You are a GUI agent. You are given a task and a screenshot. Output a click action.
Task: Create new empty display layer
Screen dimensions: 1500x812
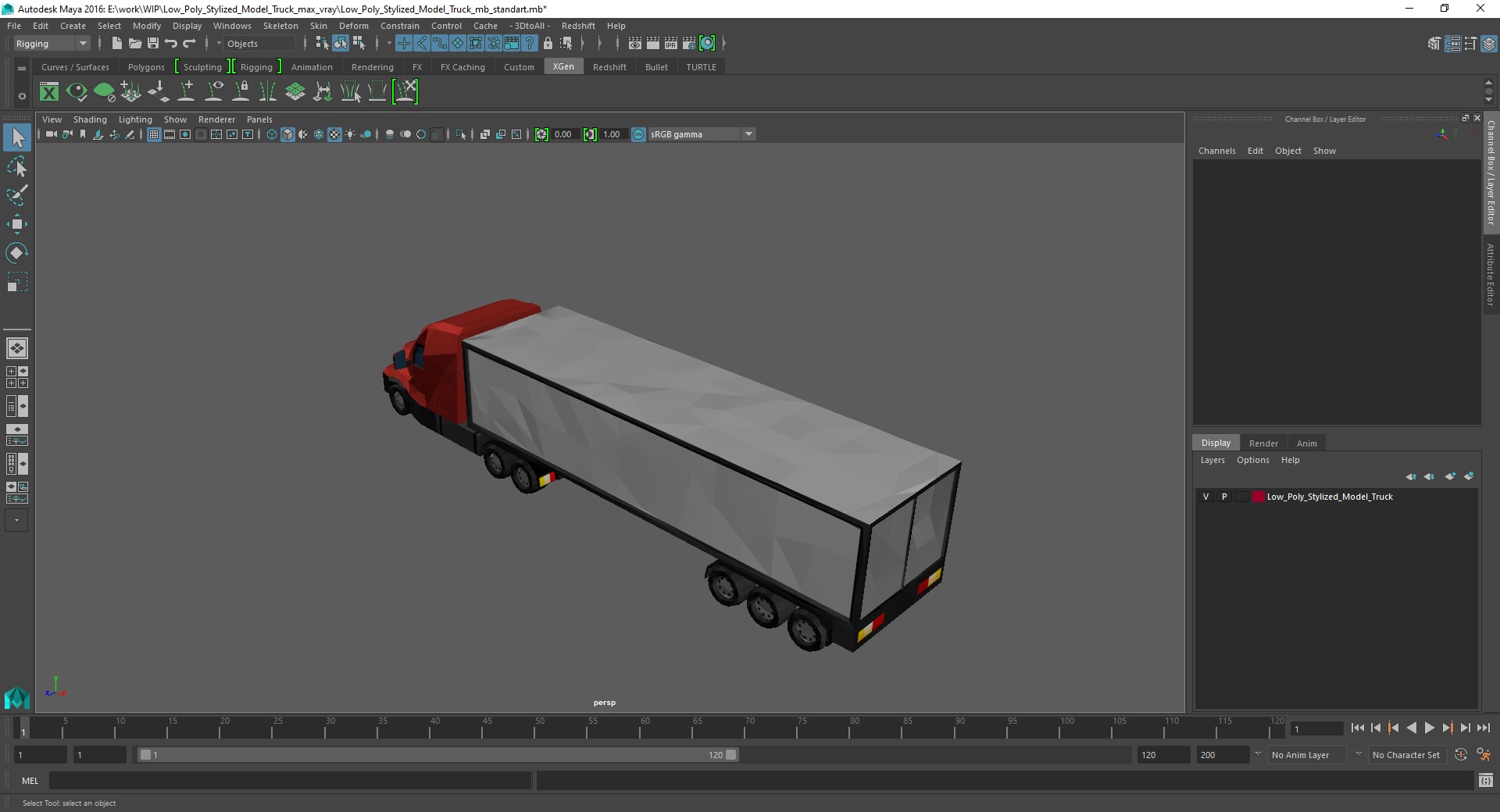click(1450, 476)
